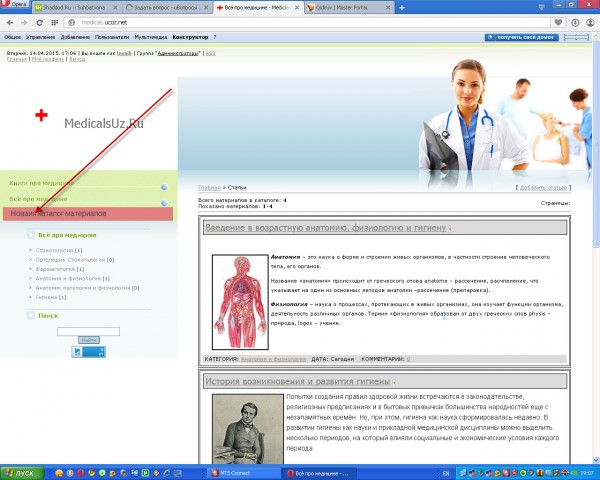This screenshot has width=600, height=480.
Task: Open the Управление admin menu
Action: (x=41, y=37)
